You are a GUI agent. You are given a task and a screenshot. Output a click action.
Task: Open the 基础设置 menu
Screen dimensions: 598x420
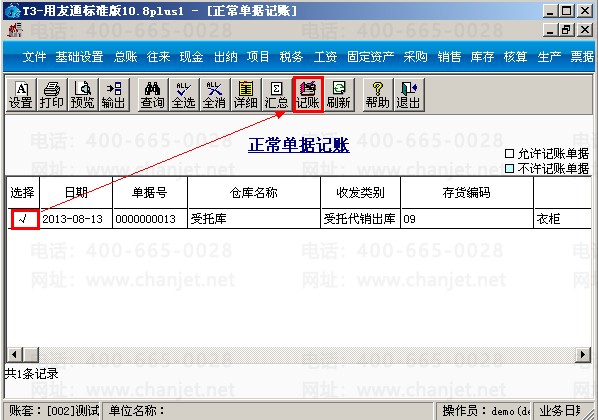tap(79, 57)
